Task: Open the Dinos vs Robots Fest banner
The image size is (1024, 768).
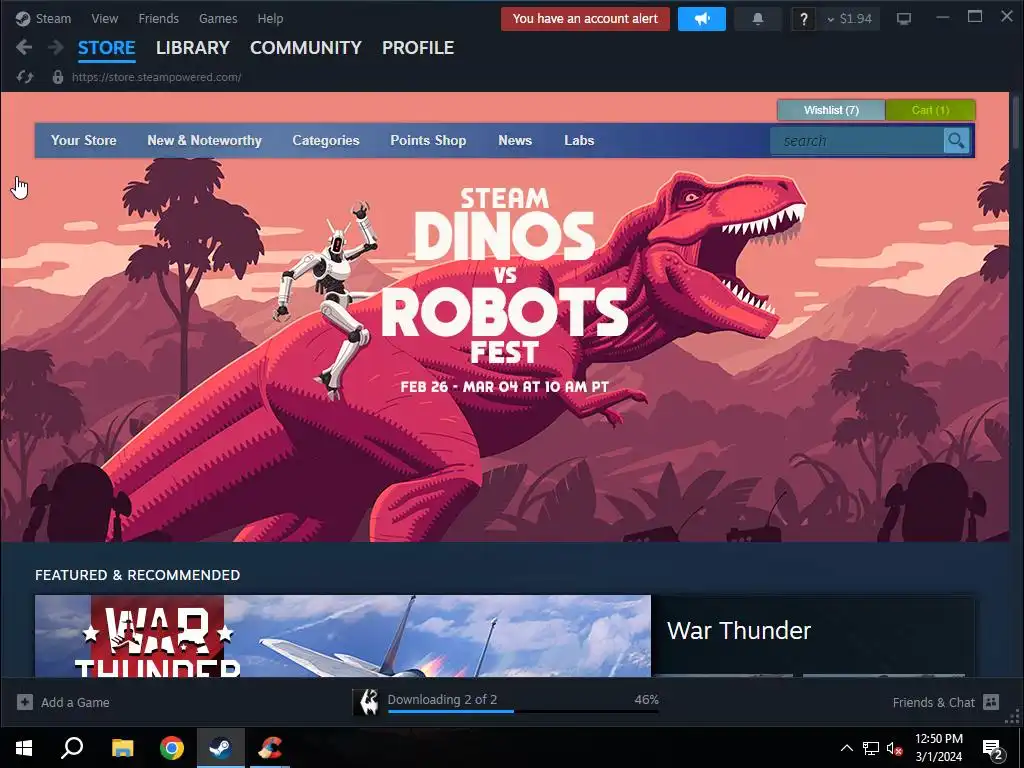Action: coord(505,349)
